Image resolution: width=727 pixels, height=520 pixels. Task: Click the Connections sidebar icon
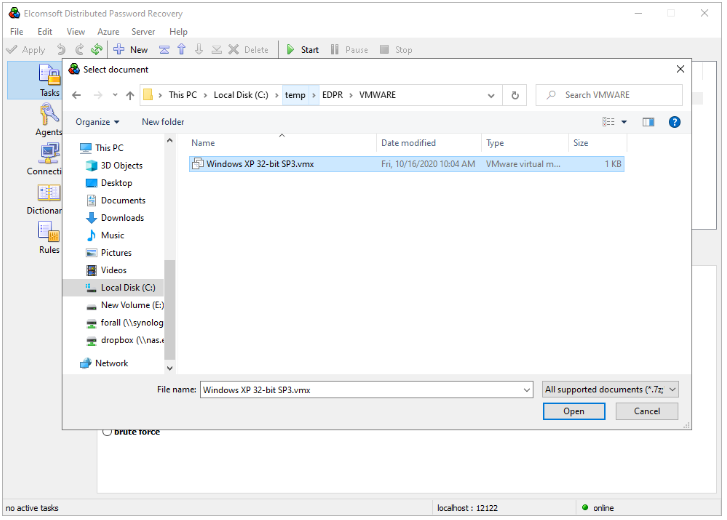point(48,157)
